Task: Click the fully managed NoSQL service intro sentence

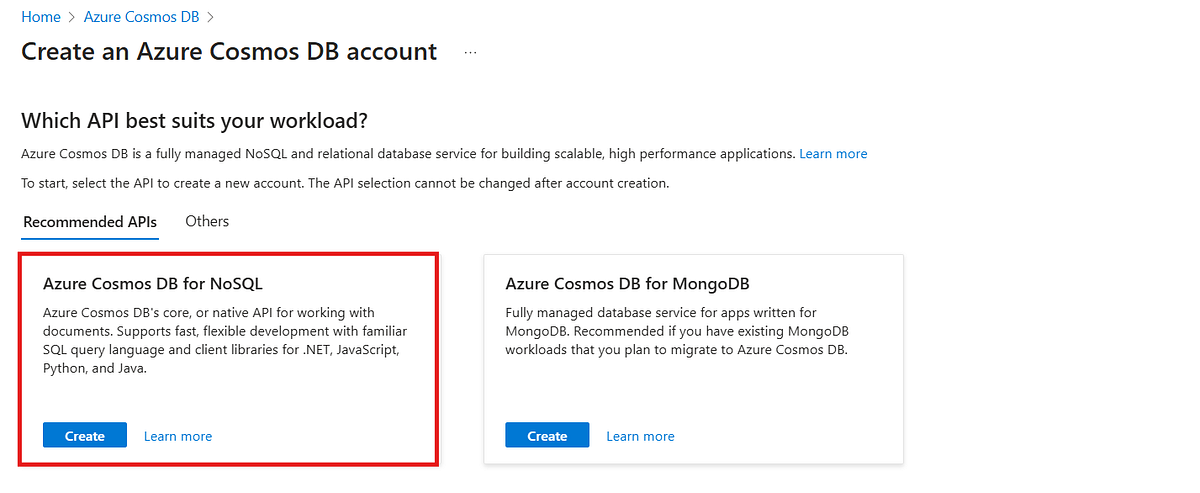Action: pyautogui.click(x=408, y=154)
